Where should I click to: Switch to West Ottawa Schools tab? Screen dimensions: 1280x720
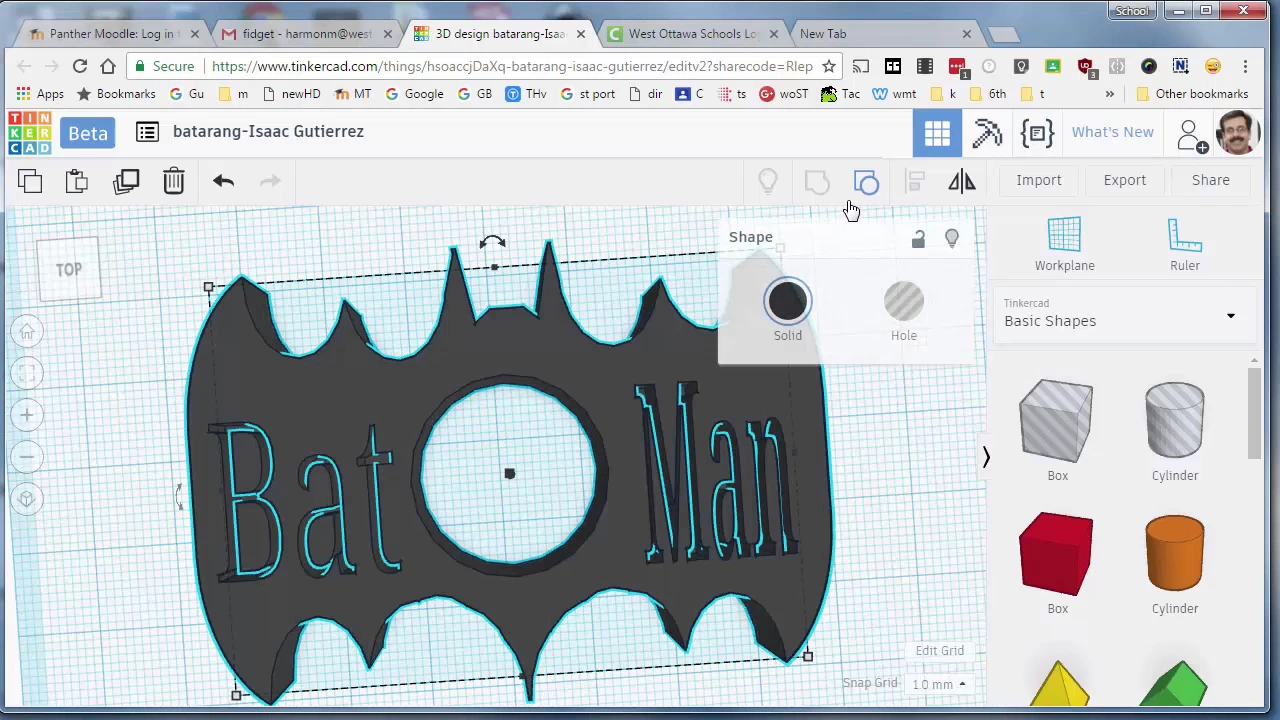[x=692, y=34]
